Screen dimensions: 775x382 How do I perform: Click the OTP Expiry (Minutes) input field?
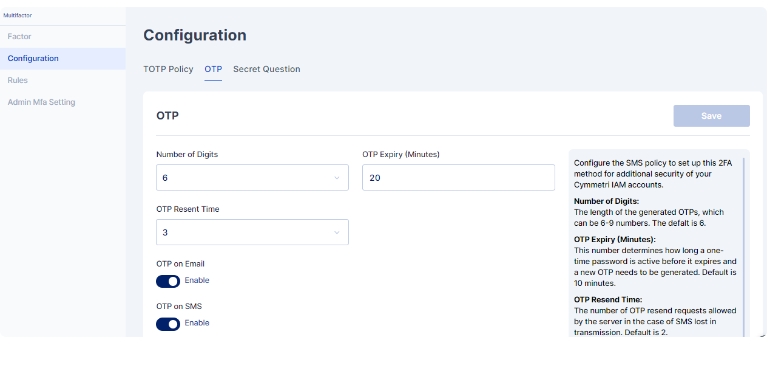pyautogui.click(x=458, y=178)
